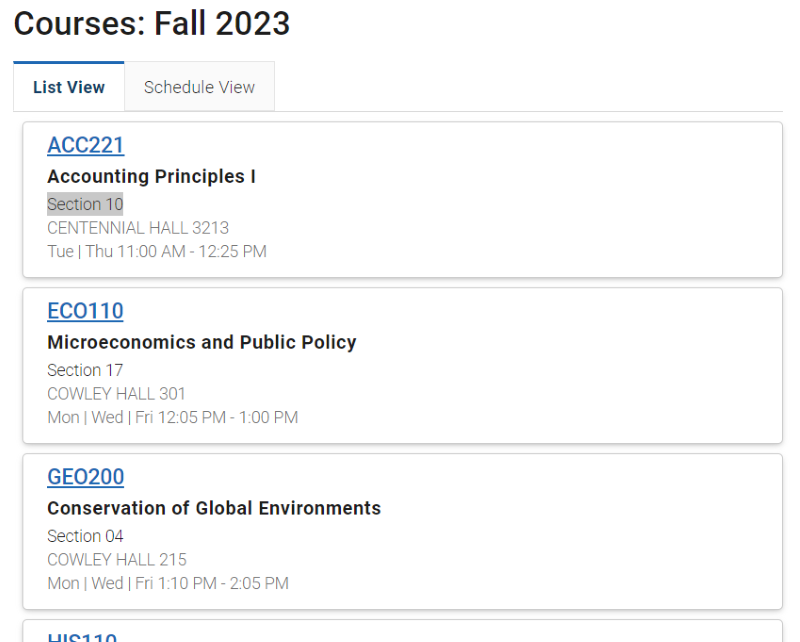Click the highlighted Section 10 text
Viewport: 800px width, 642px height.
pos(85,204)
